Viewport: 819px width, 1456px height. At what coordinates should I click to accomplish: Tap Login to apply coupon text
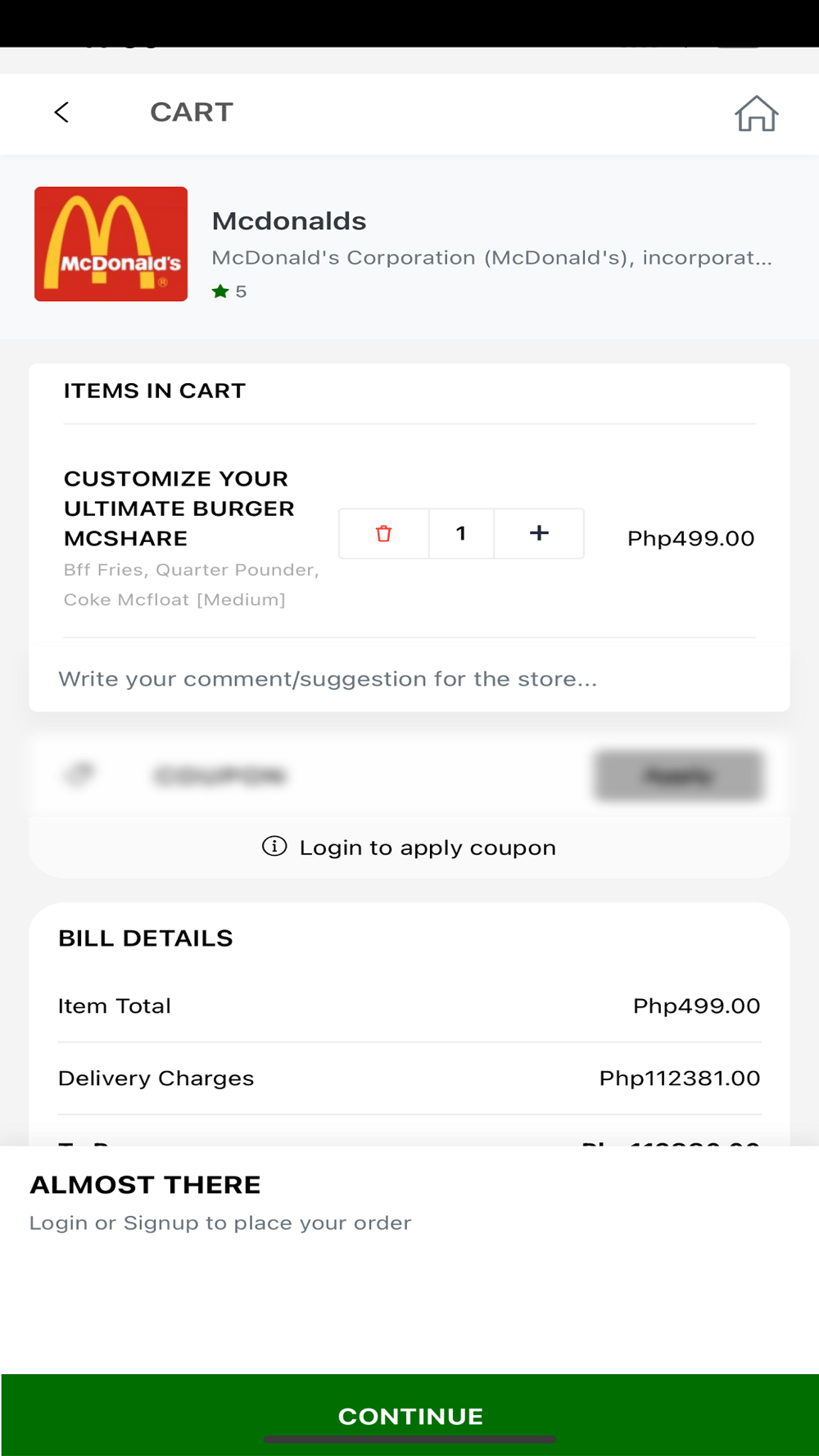[428, 848]
